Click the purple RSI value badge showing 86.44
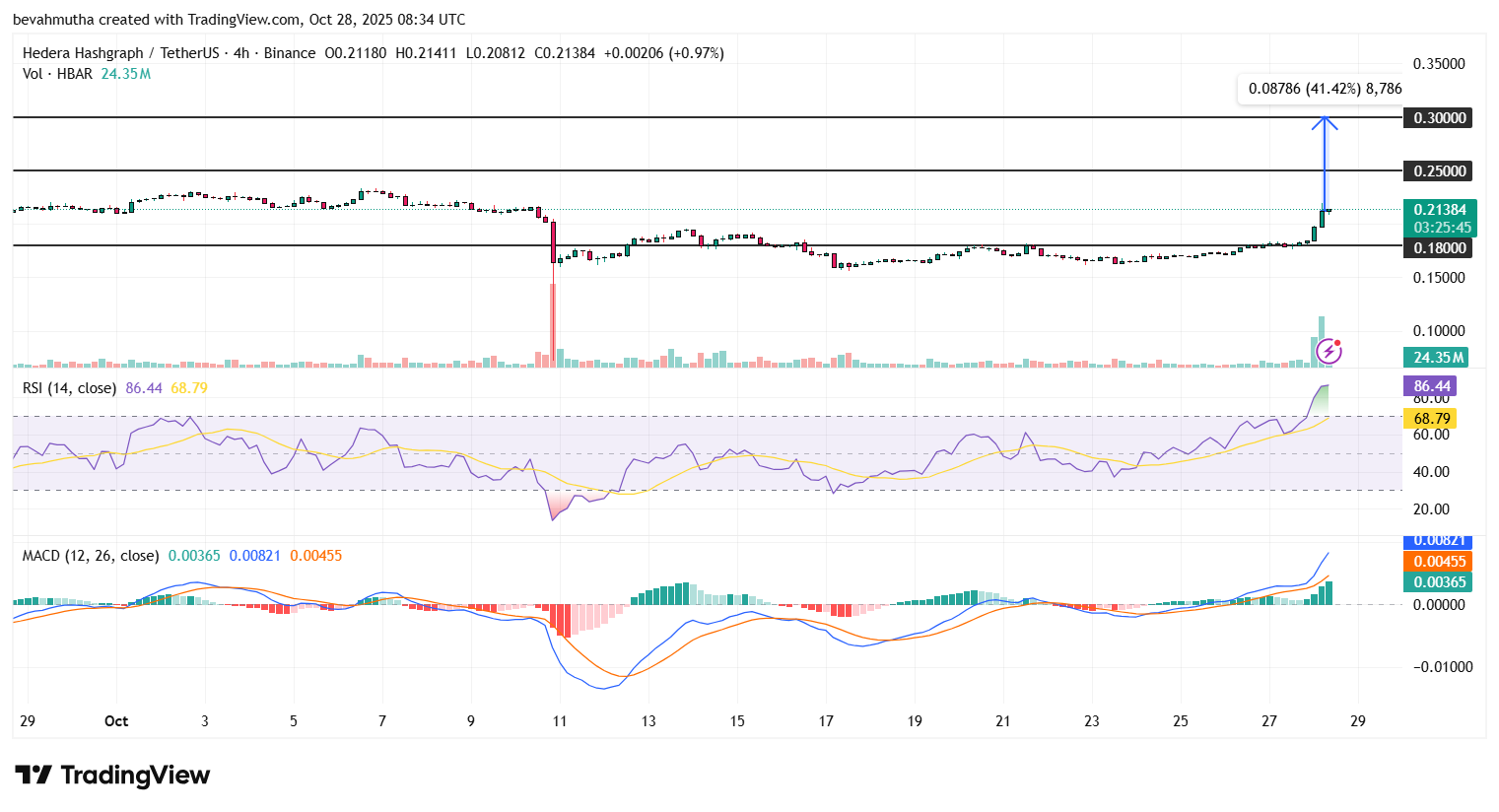This screenshot has height=812, width=1499. pos(1429,386)
